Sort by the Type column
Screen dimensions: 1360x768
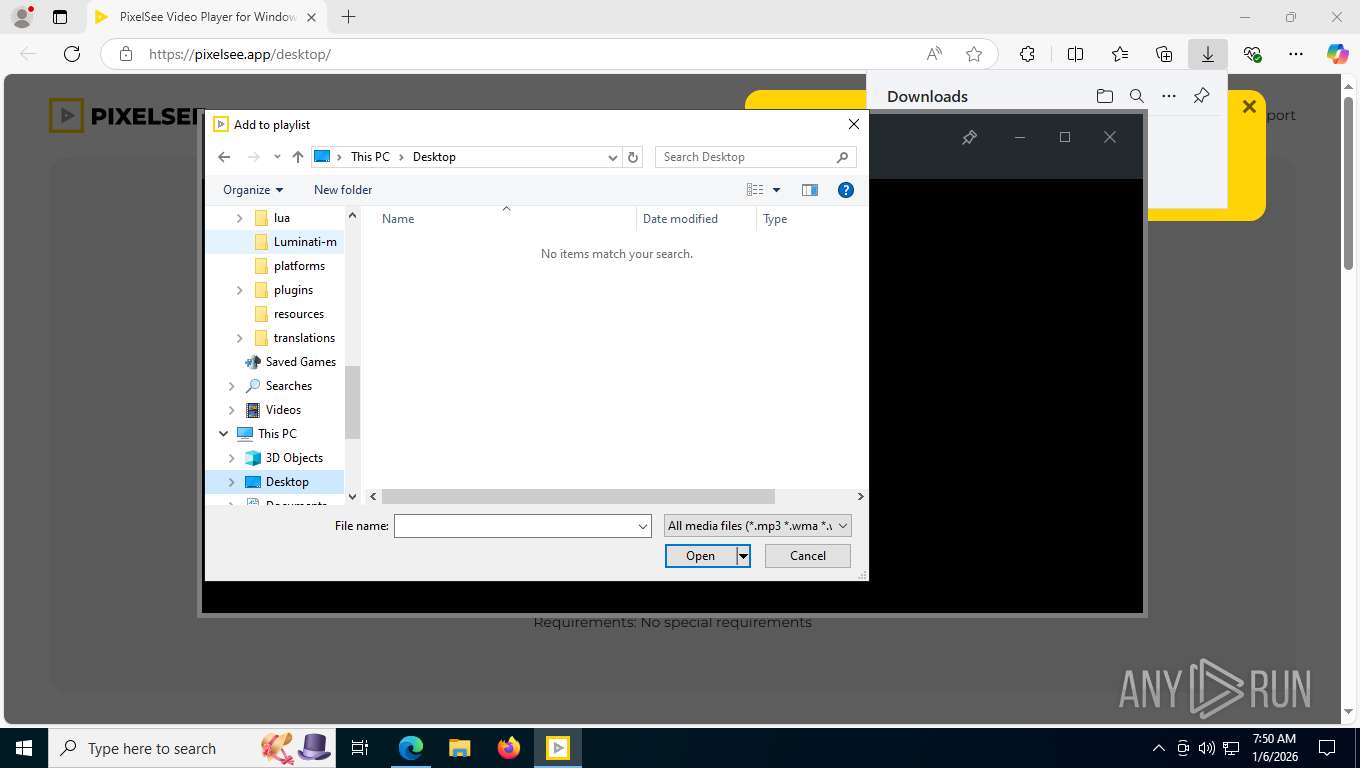[x=775, y=219]
